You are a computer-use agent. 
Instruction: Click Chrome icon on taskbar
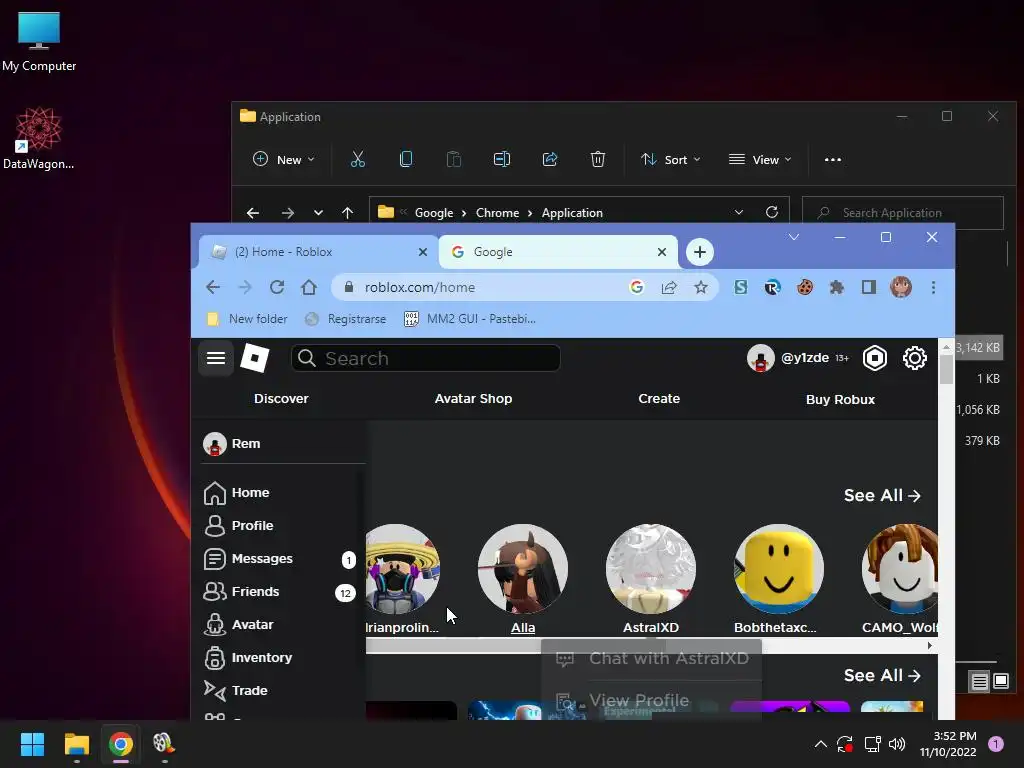121,744
